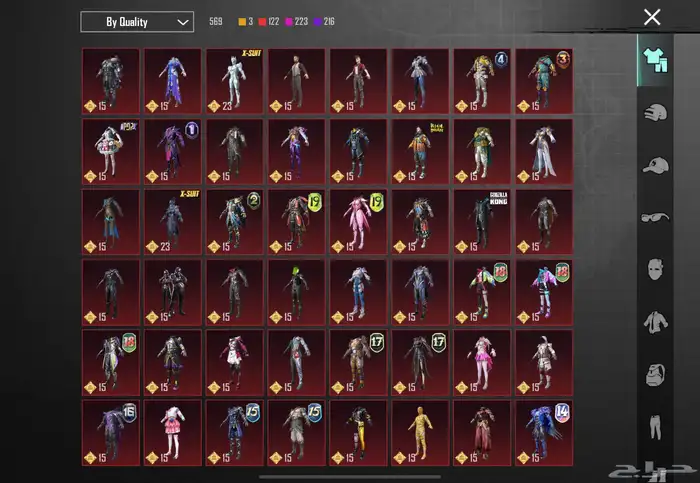Select the purple outfit with badge 1
Viewport: 700px width, 483px height.
pos(172,152)
